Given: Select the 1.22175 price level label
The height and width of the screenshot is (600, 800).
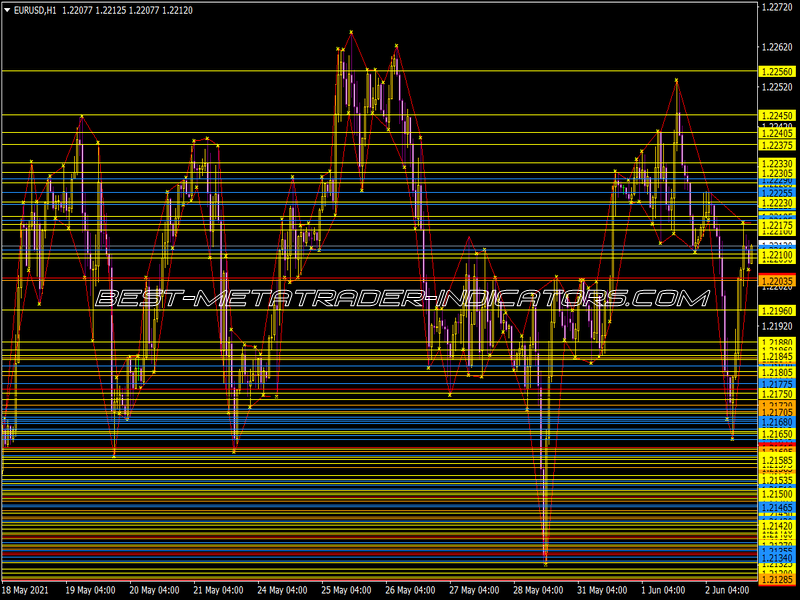Looking at the screenshot, I should [777, 225].
